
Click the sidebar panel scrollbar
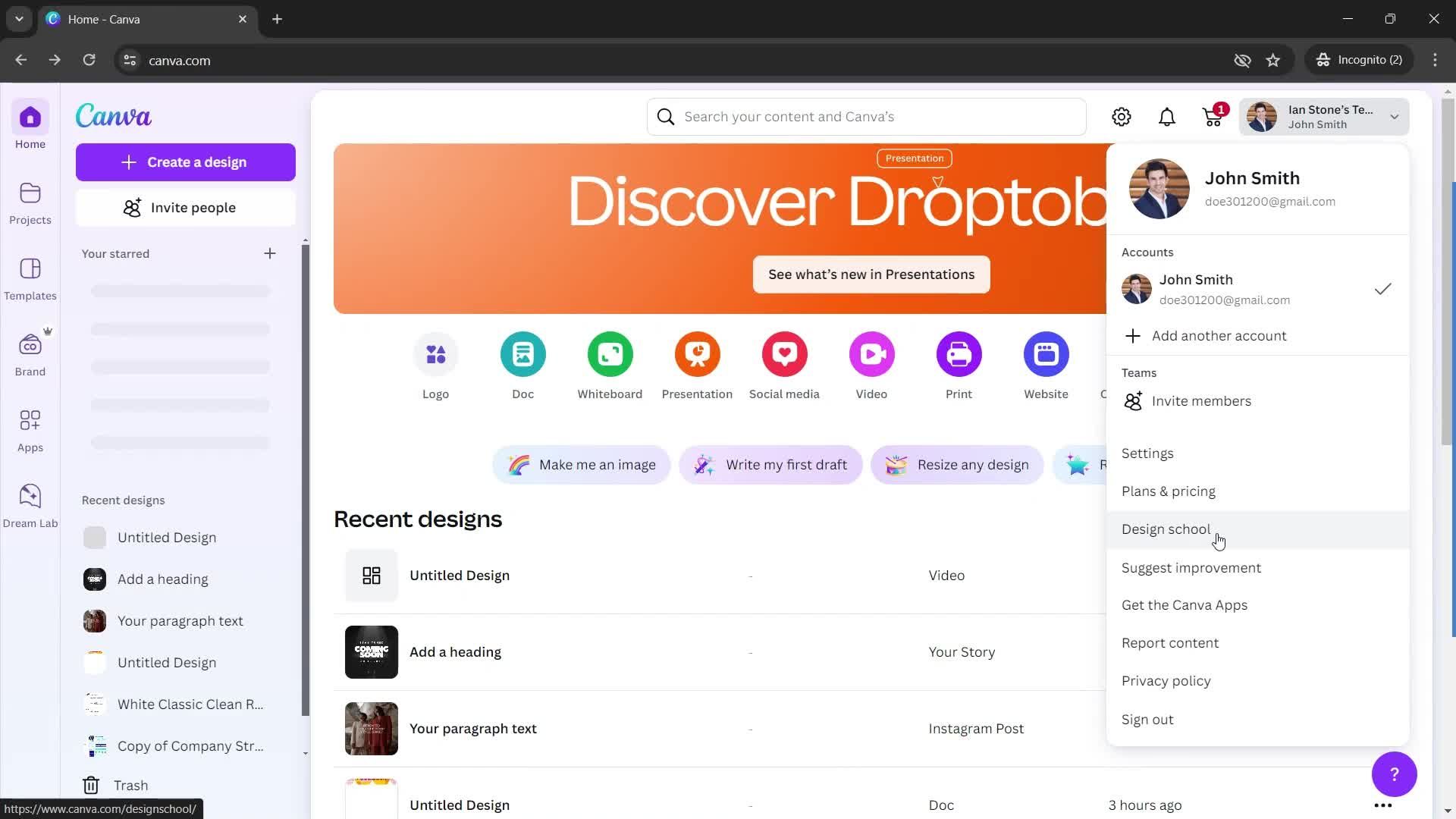306,481
